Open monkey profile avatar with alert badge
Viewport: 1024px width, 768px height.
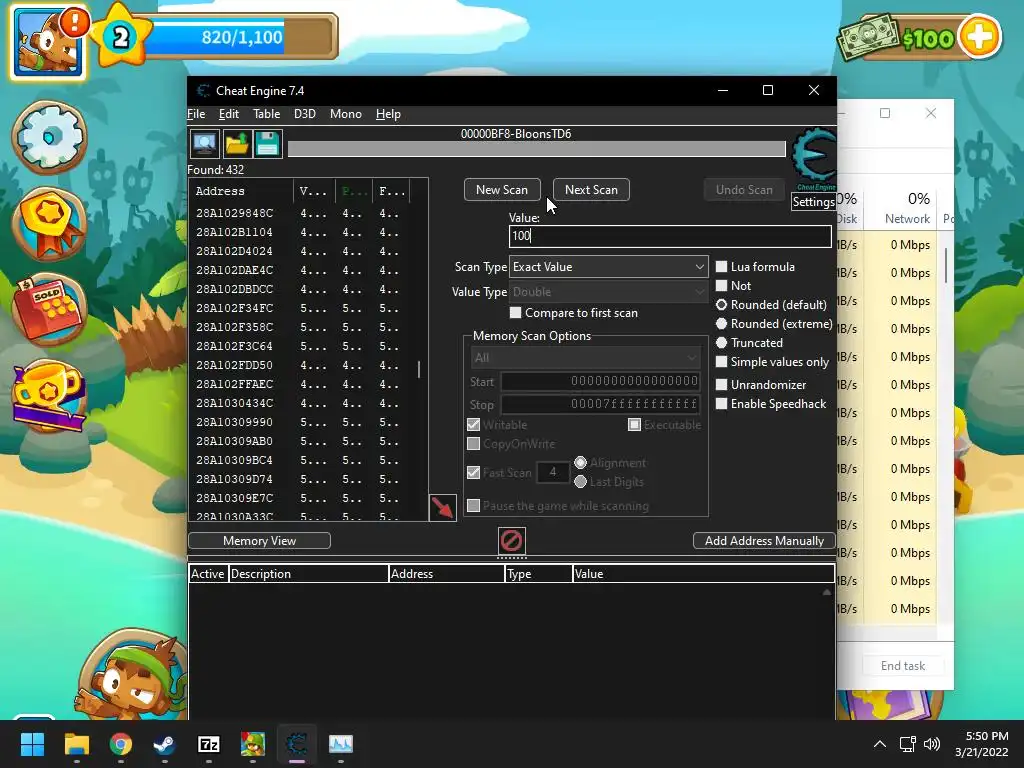point(49,44)
